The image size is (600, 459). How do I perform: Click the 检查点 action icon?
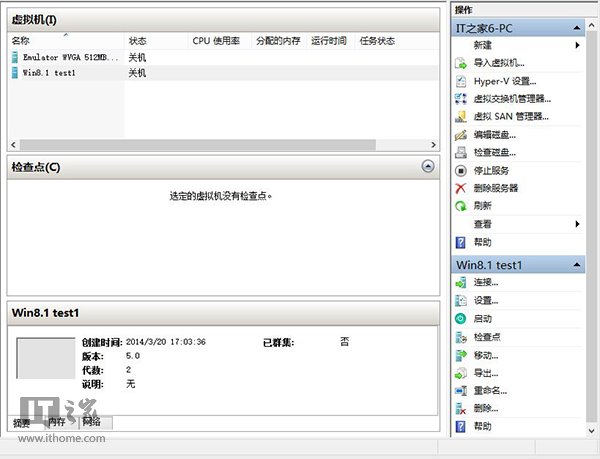click(461, 337)
